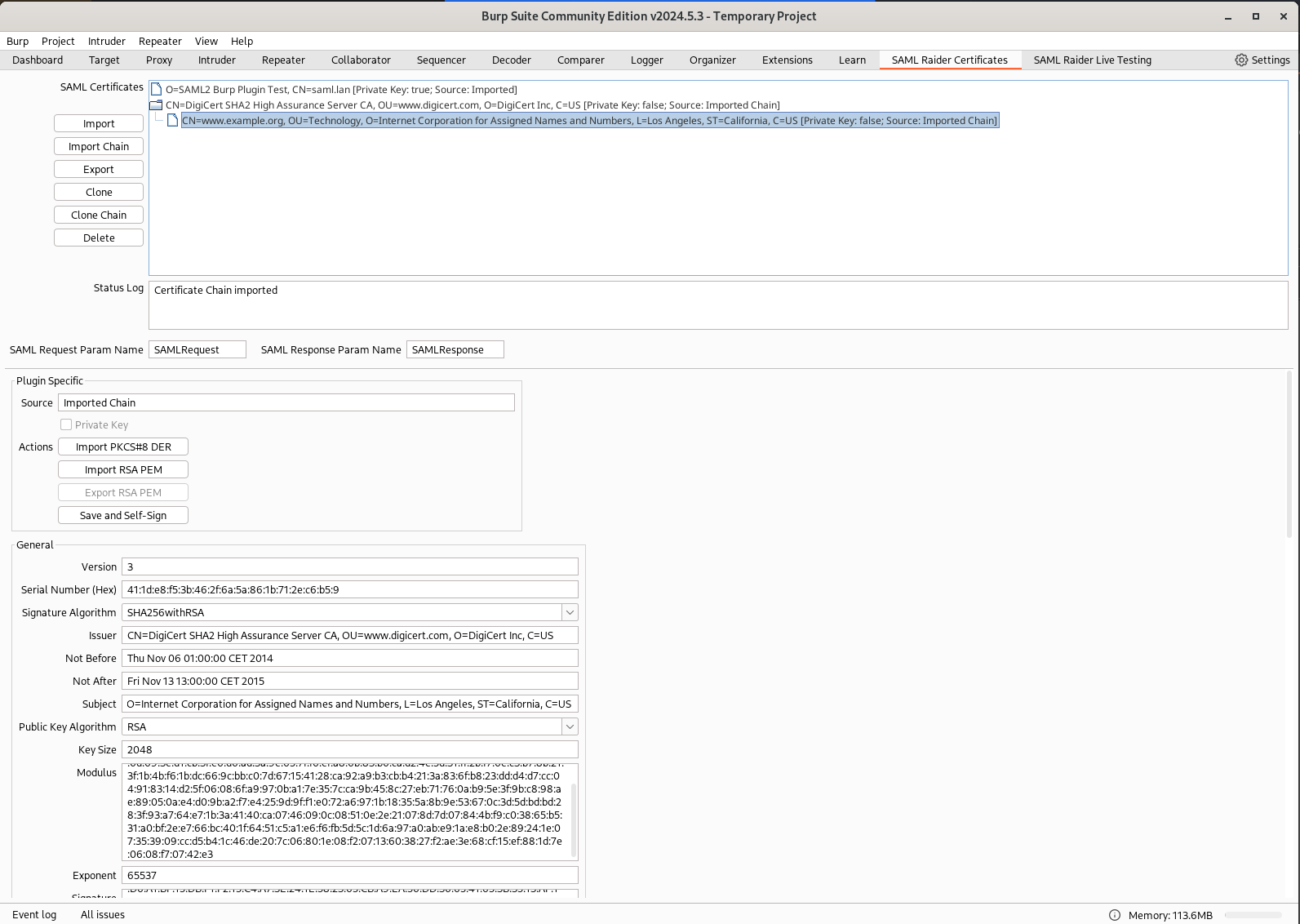Viewport: 1300px width, 924px height.
Task: Open the Public Key Algorithm dropdown
Action: click(570, 726)
